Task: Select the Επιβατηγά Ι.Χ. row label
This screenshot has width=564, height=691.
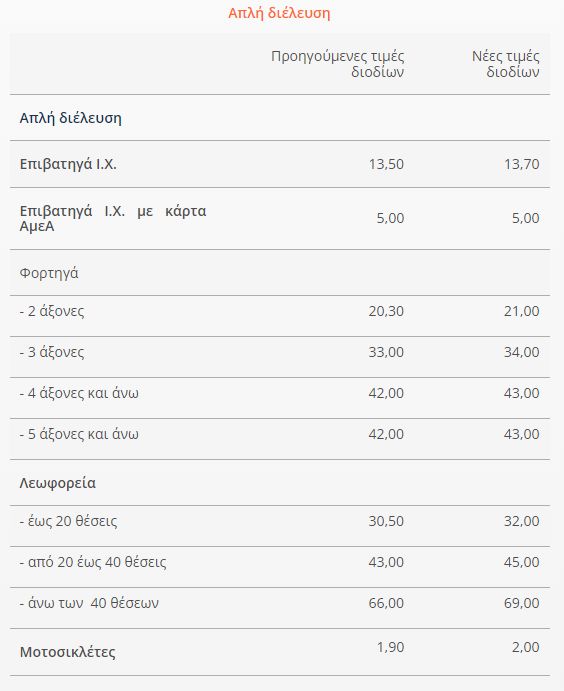Action: [68, 164]
